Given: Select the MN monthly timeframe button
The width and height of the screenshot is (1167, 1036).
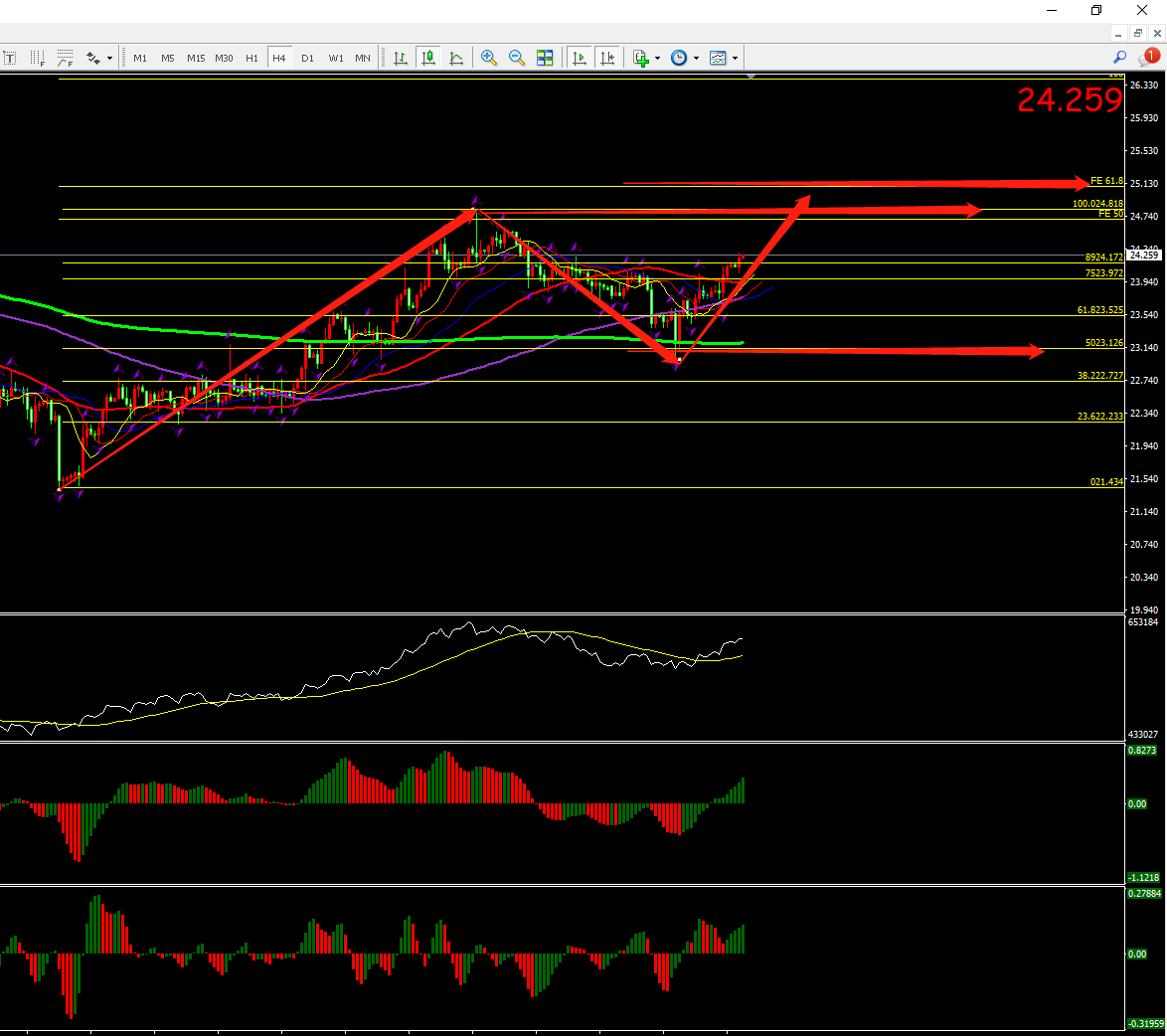Looking at the screenshot, I should click(x=363, y=58).
